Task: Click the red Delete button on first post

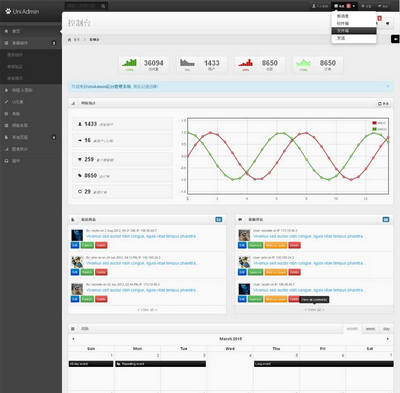Action: 101,245
